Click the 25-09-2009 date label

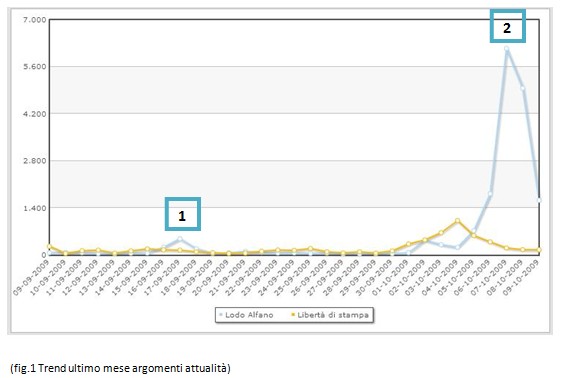(293, 278)
